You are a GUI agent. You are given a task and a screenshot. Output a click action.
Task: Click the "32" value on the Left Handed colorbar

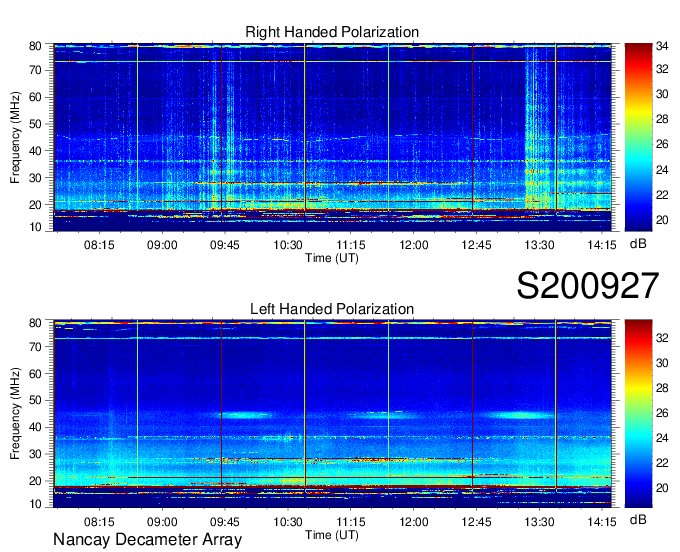tap(662, 338)
